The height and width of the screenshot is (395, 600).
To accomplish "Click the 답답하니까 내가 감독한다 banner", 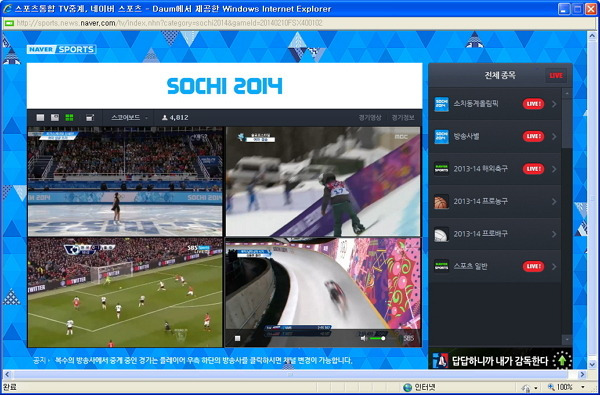I will pyautogui.click(x=501, y=360).
